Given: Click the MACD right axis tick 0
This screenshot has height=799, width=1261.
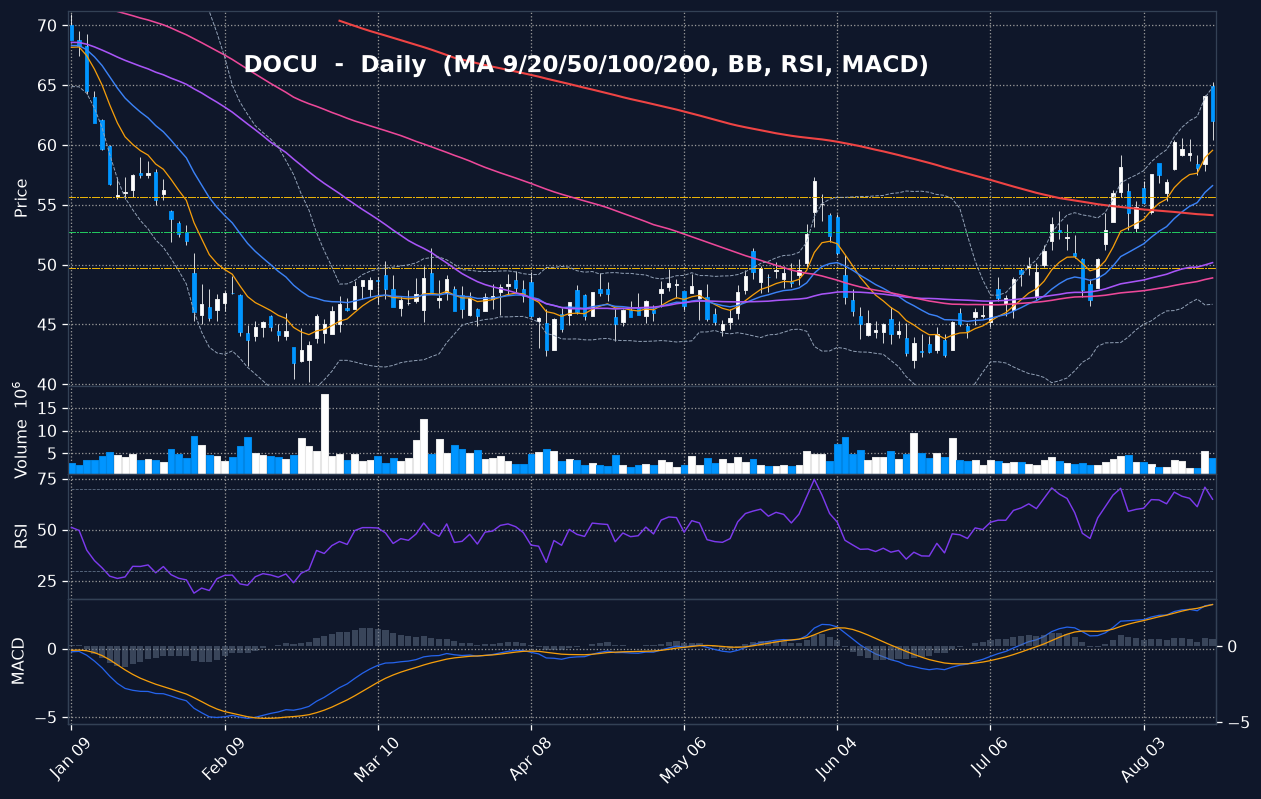Looking at the screenshot, I should coord(1232,647).
